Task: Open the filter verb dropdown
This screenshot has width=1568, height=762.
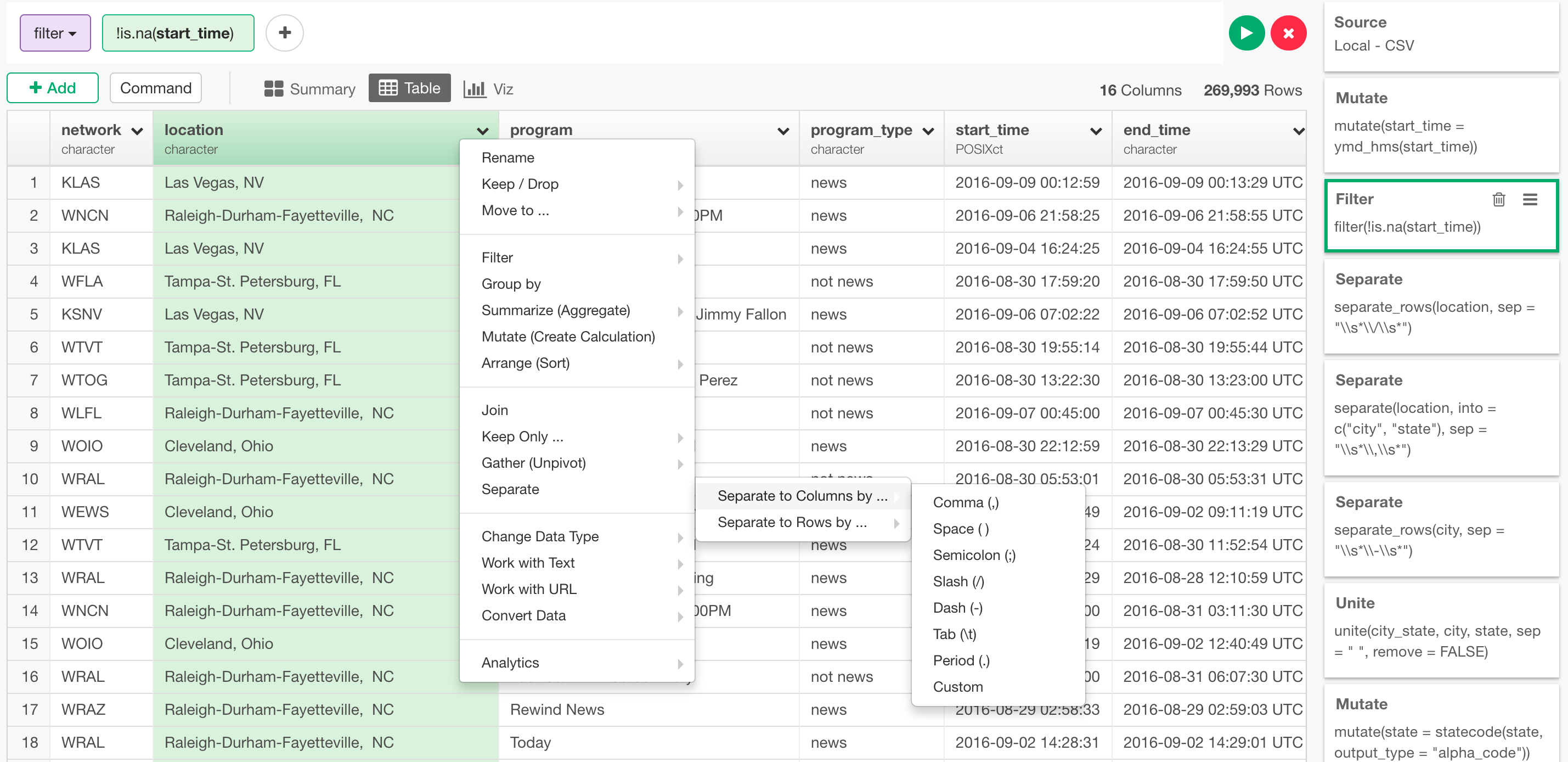Action: [55, 33]
